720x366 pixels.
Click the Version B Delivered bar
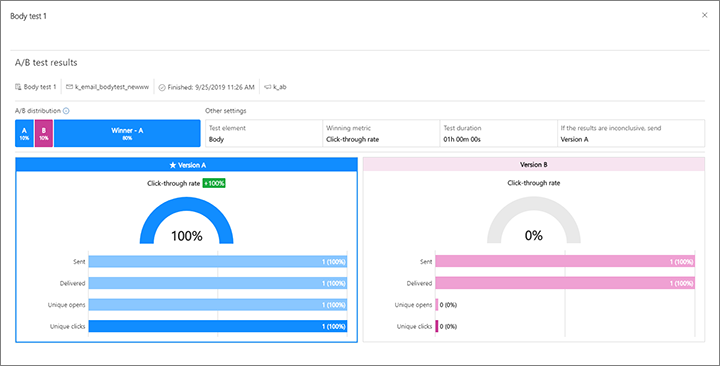[x=565, y=283]
